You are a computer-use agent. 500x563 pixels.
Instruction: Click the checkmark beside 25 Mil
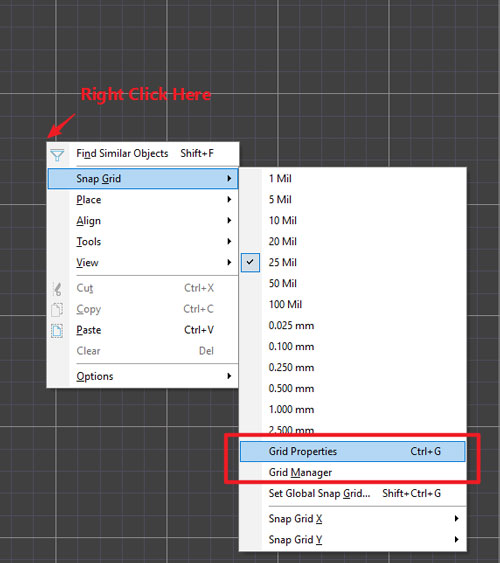tap(250, 262)
